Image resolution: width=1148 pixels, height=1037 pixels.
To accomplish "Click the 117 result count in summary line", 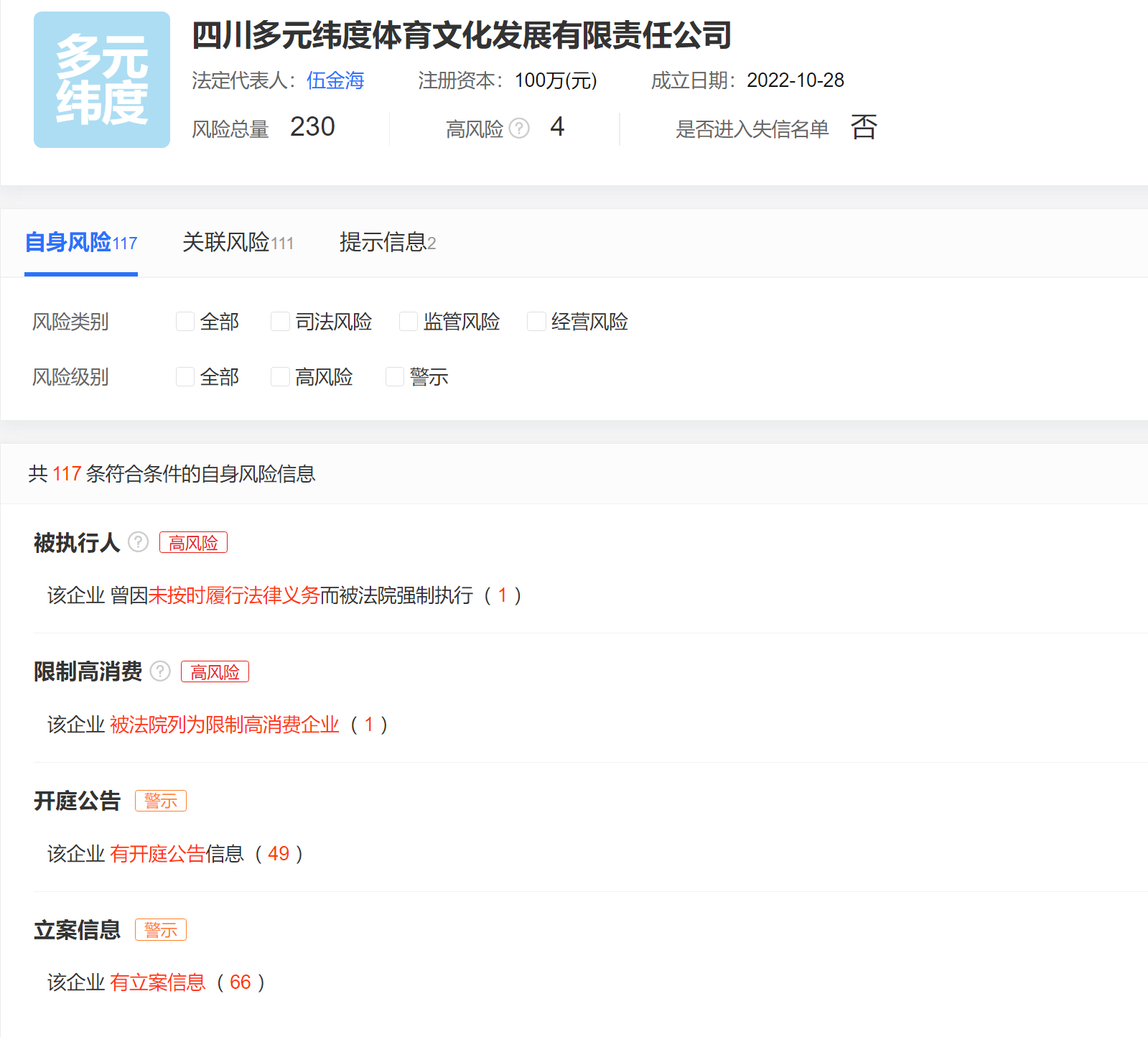I will click(x=67, y=474).
